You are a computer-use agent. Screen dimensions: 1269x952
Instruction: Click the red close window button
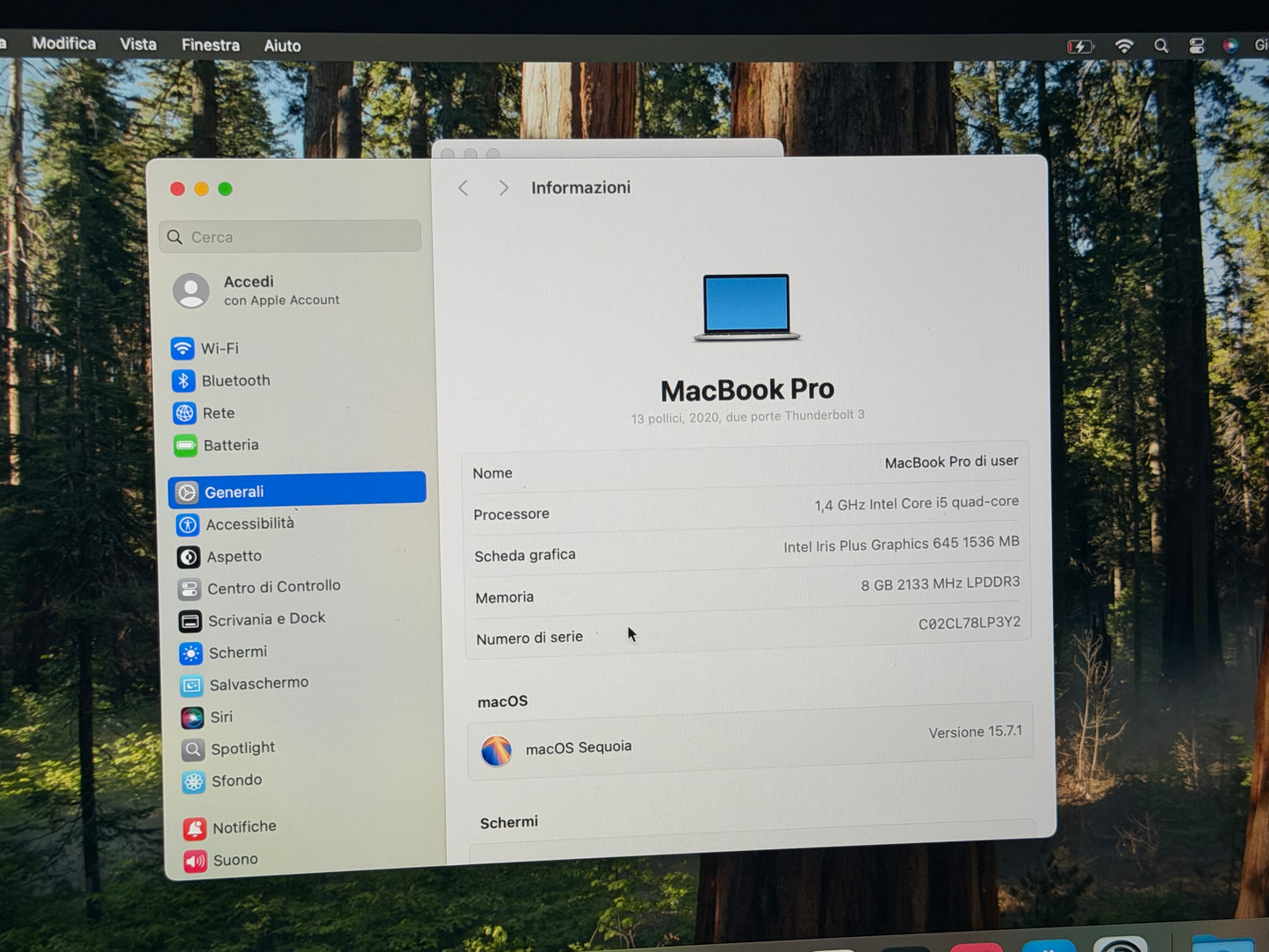(x=177, y=189)
